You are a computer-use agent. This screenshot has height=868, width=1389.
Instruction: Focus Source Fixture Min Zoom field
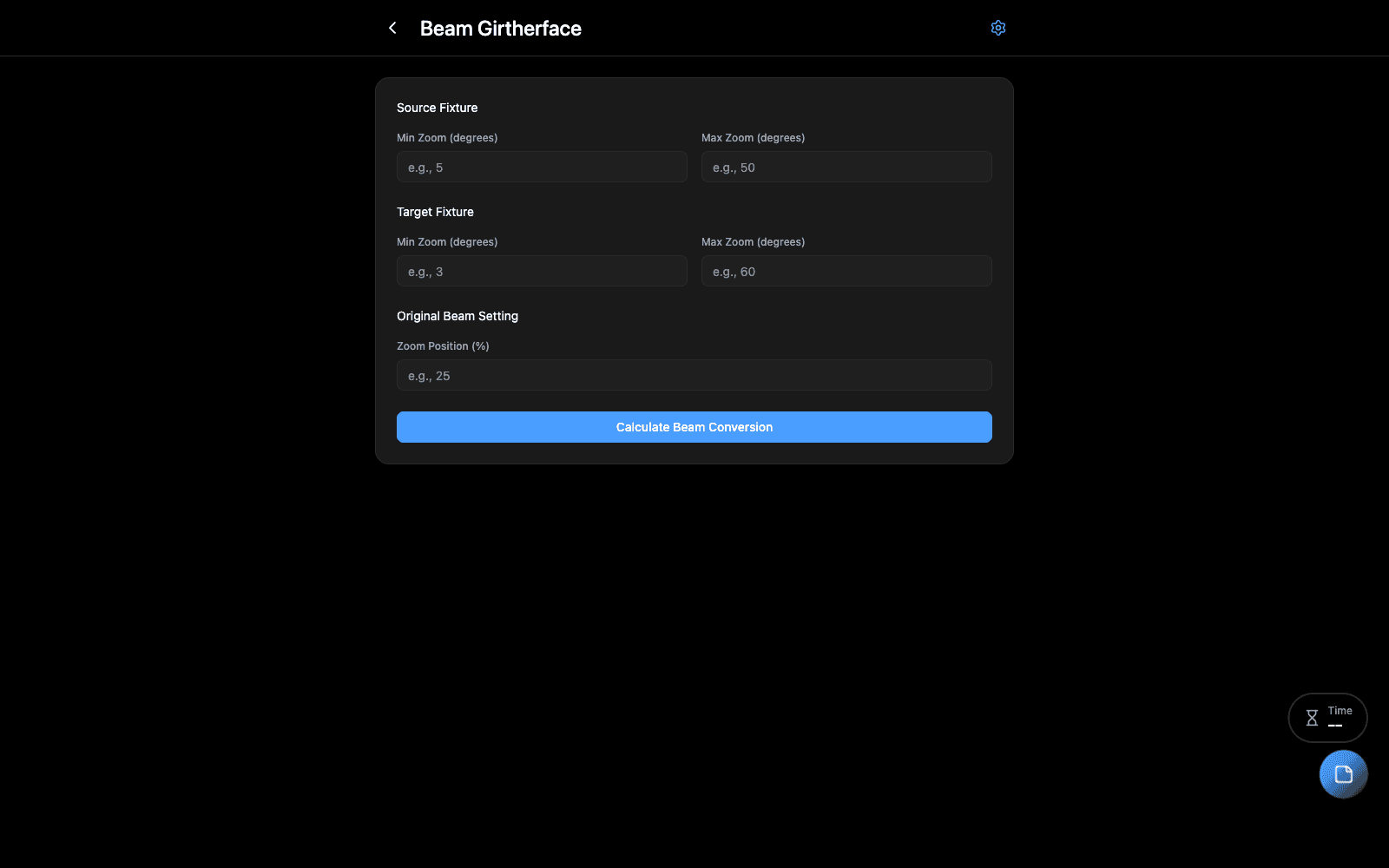[542, 167]
